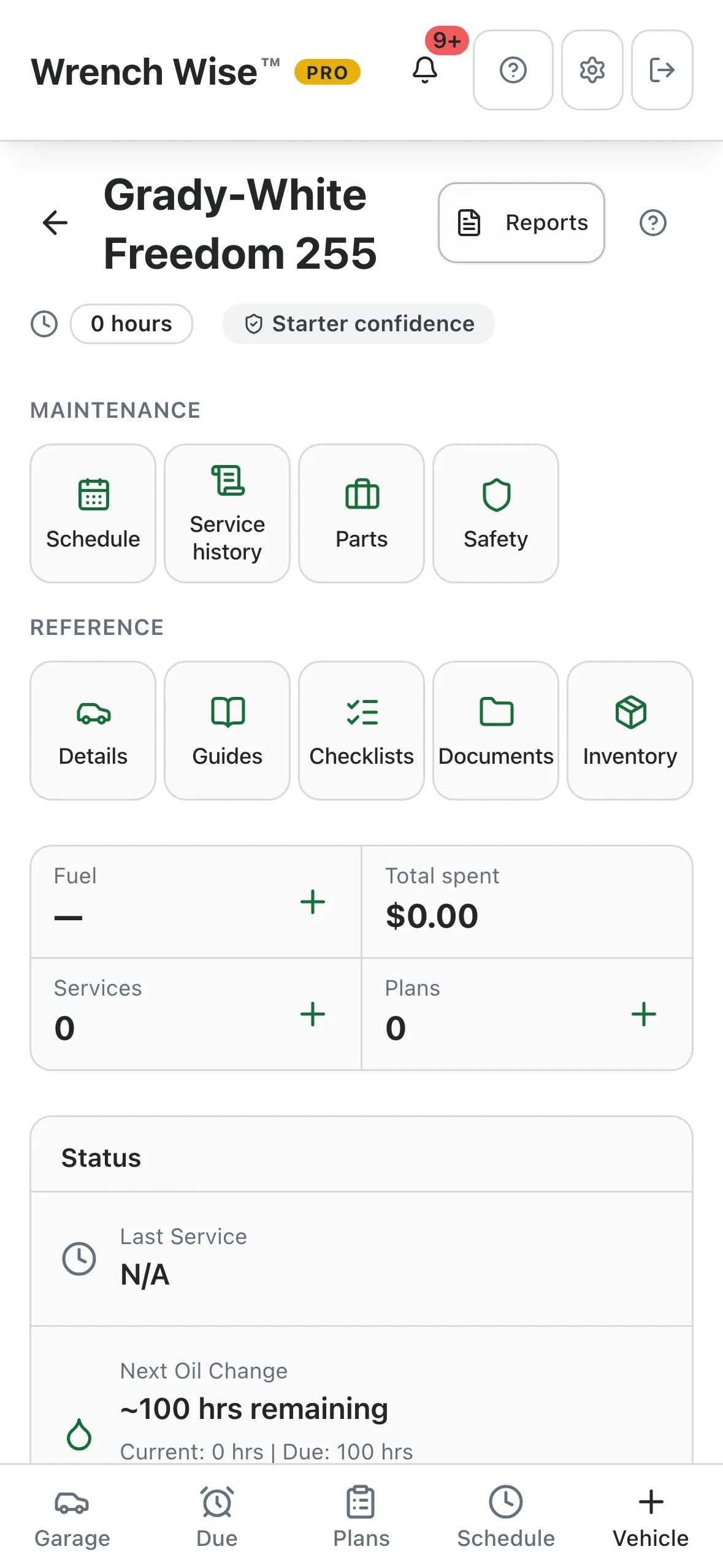Image resolution: width=723 pixels, height=1568 pixels.
Task: Switch to the bottom Schedule tab
Action: (506, 1518)
